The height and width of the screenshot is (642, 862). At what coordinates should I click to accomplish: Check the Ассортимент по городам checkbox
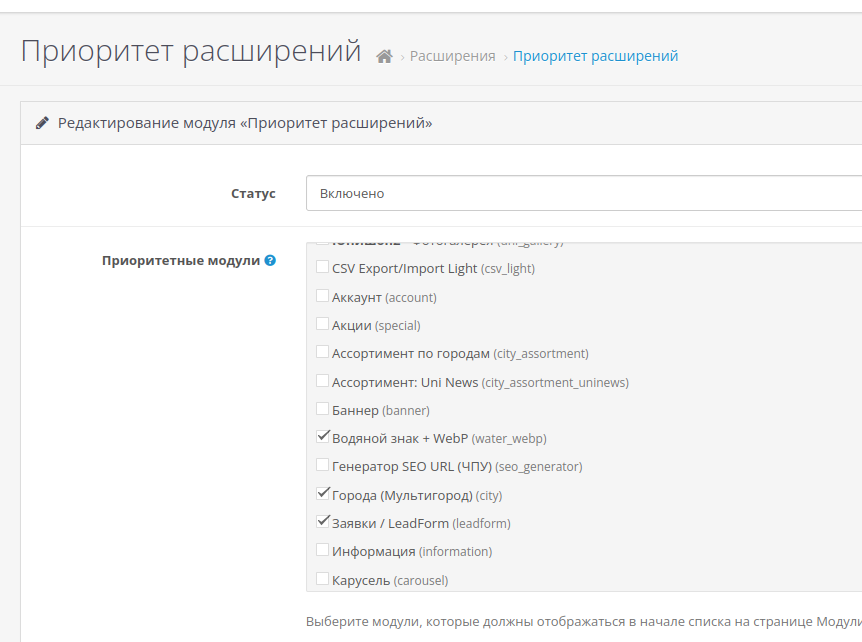tap(323, 352)
